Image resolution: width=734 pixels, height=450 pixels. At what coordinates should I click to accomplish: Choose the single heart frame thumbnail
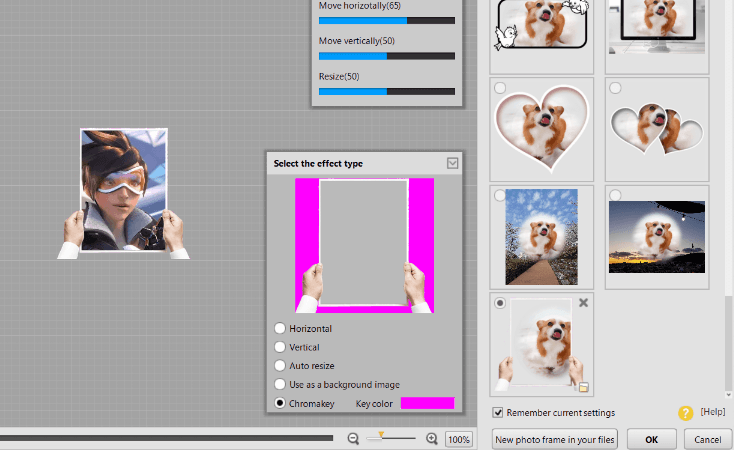pos(542,129)
